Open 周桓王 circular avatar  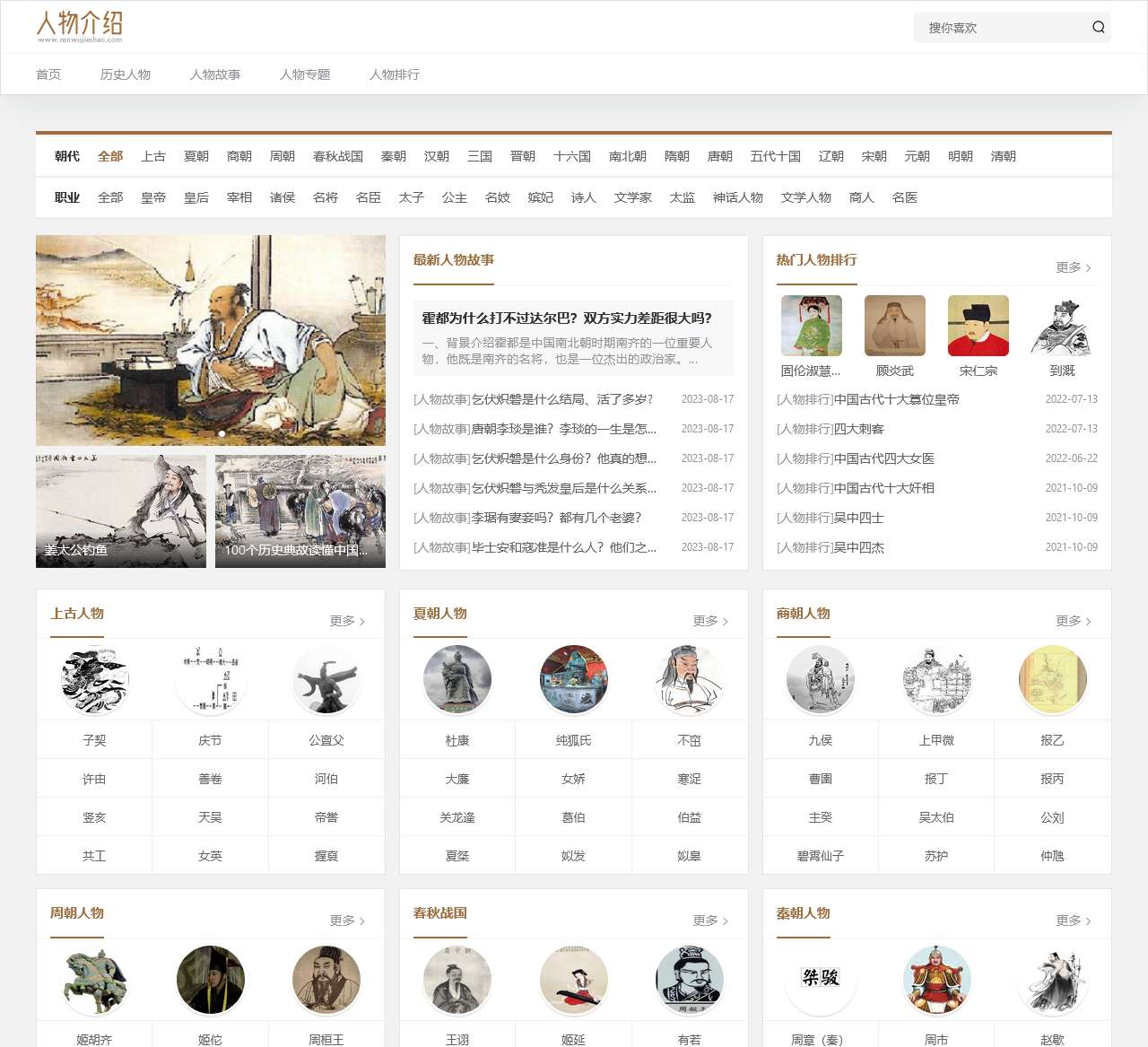(326, 980)
